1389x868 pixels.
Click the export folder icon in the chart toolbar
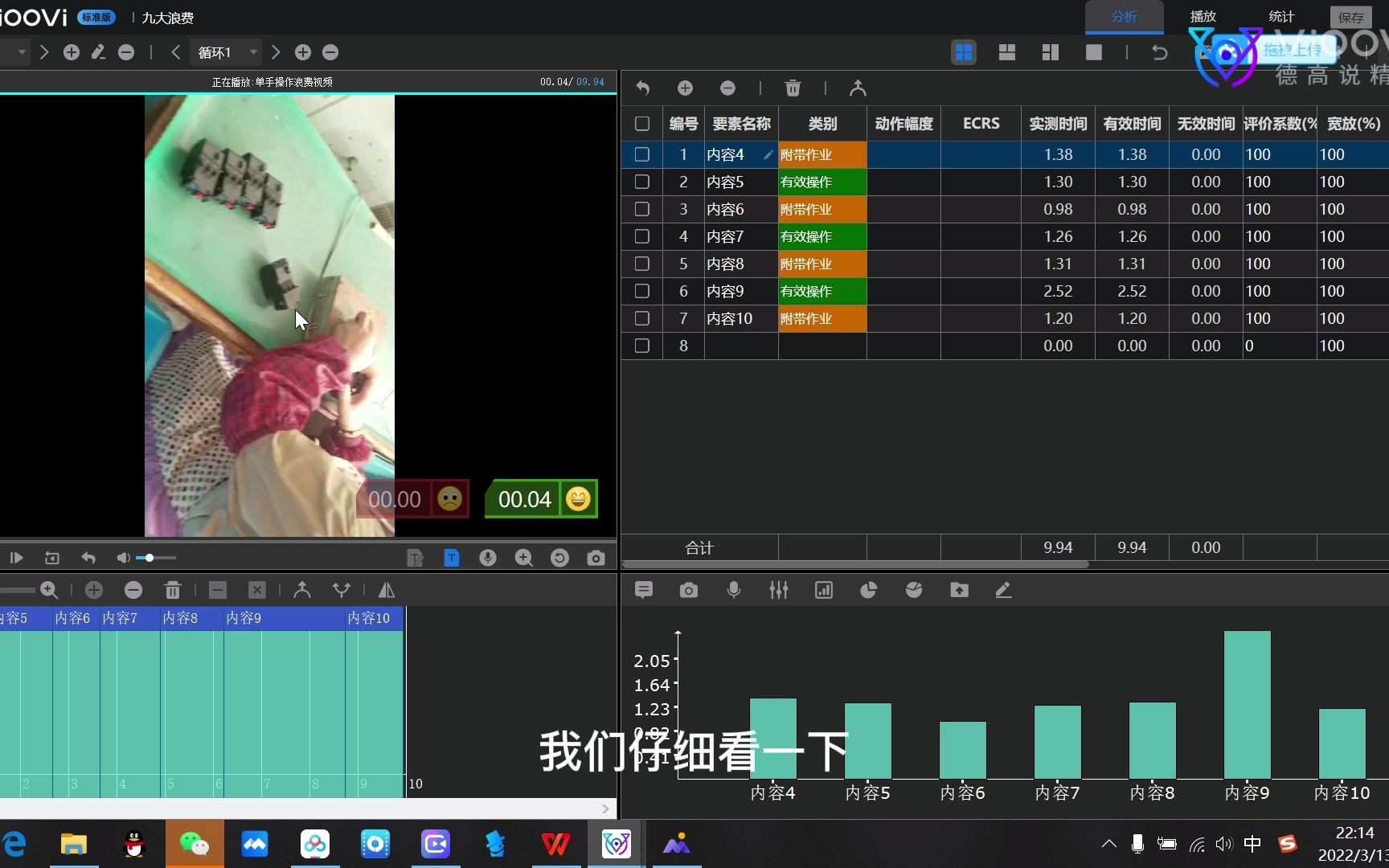(959, 590)
